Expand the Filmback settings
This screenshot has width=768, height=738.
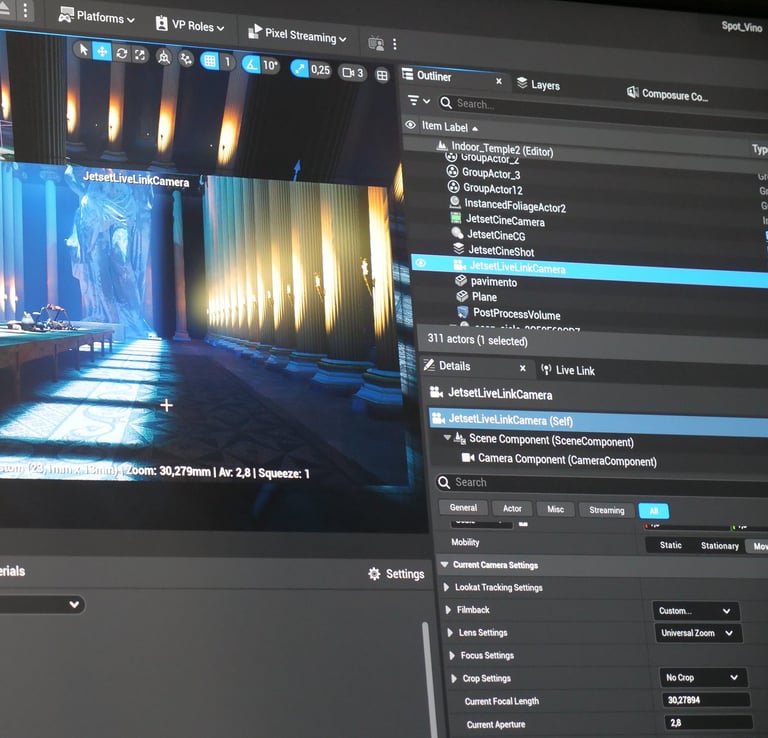click(x=448, y=609)
